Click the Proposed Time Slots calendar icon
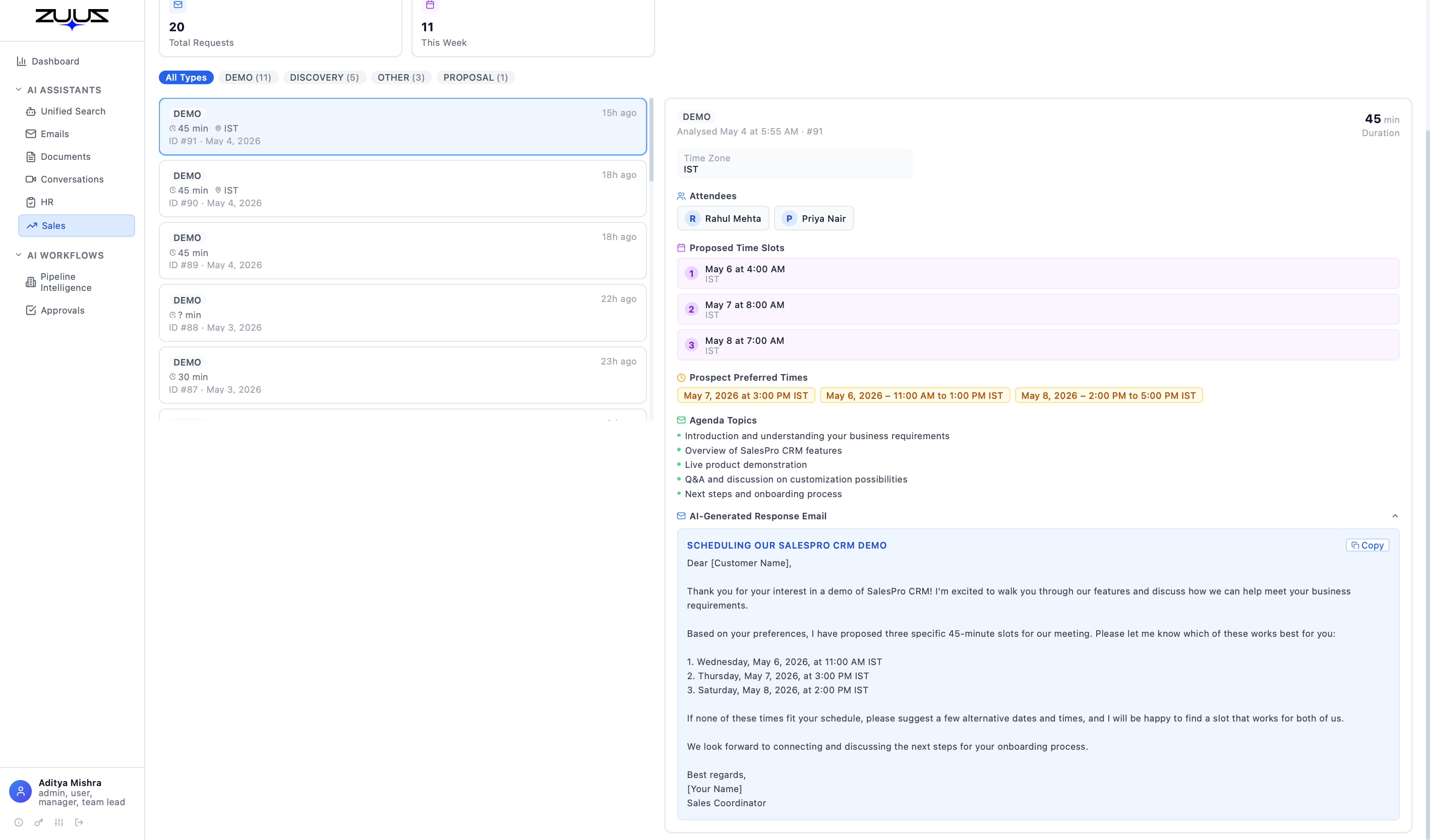Screen dimensions: 1430x840 click(x=681, y=248)
